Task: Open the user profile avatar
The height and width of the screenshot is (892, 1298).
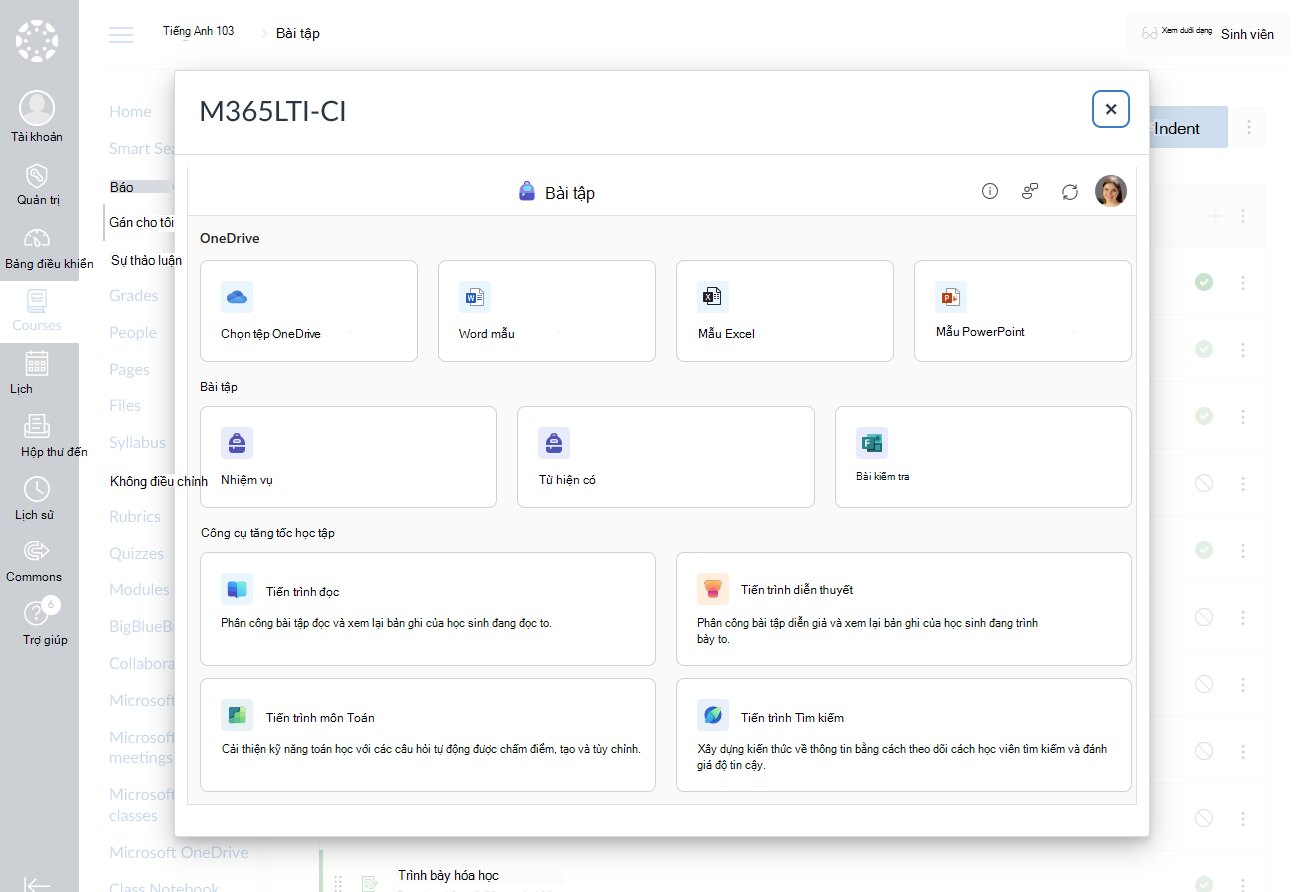Action: (1111, 191)
